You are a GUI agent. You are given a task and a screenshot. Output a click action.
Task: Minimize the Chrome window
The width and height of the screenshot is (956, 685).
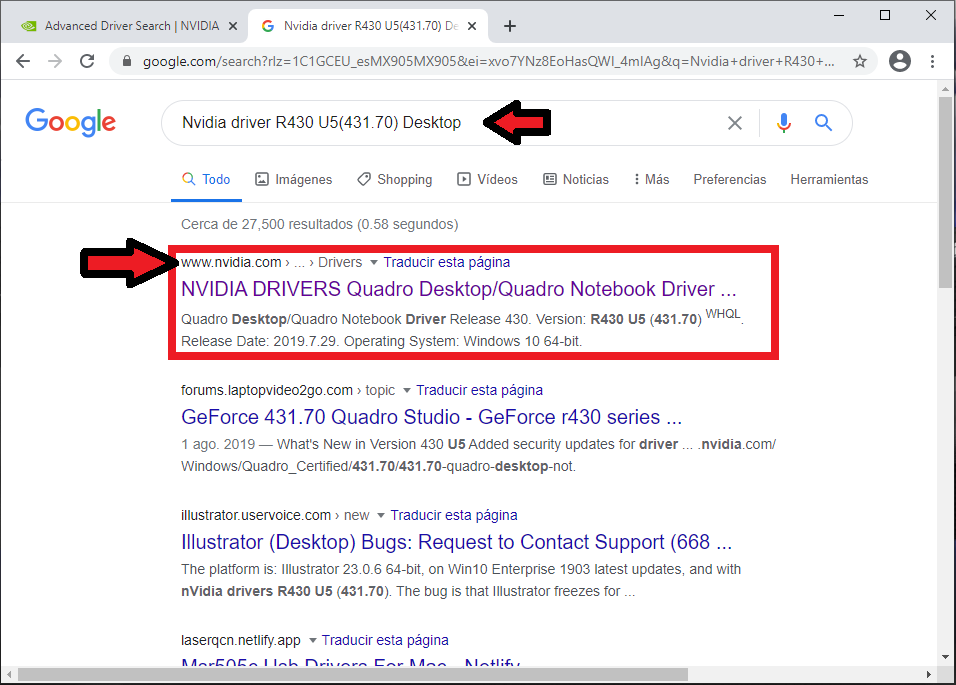click(839, 15)
